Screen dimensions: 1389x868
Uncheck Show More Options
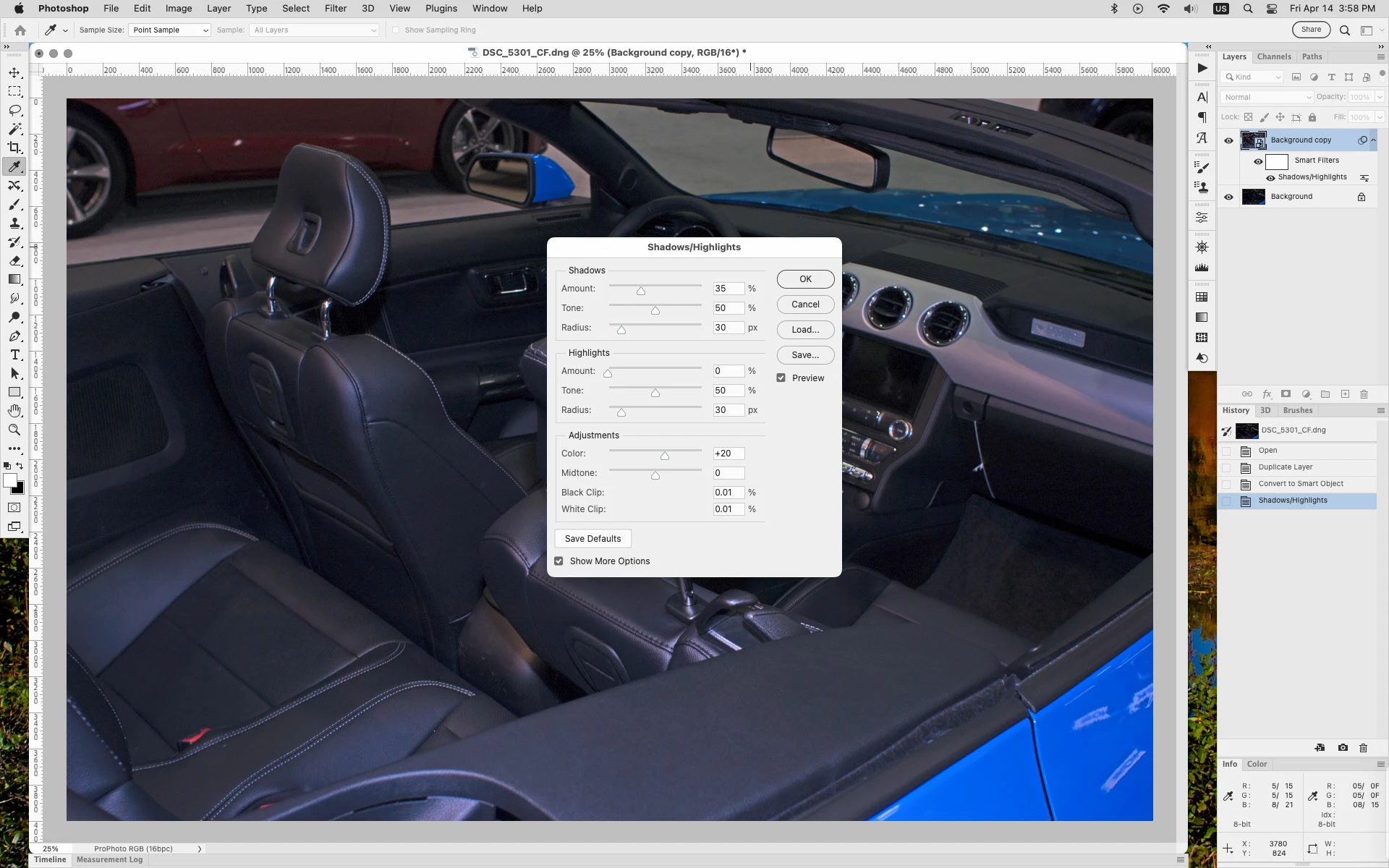coord(558,561)
